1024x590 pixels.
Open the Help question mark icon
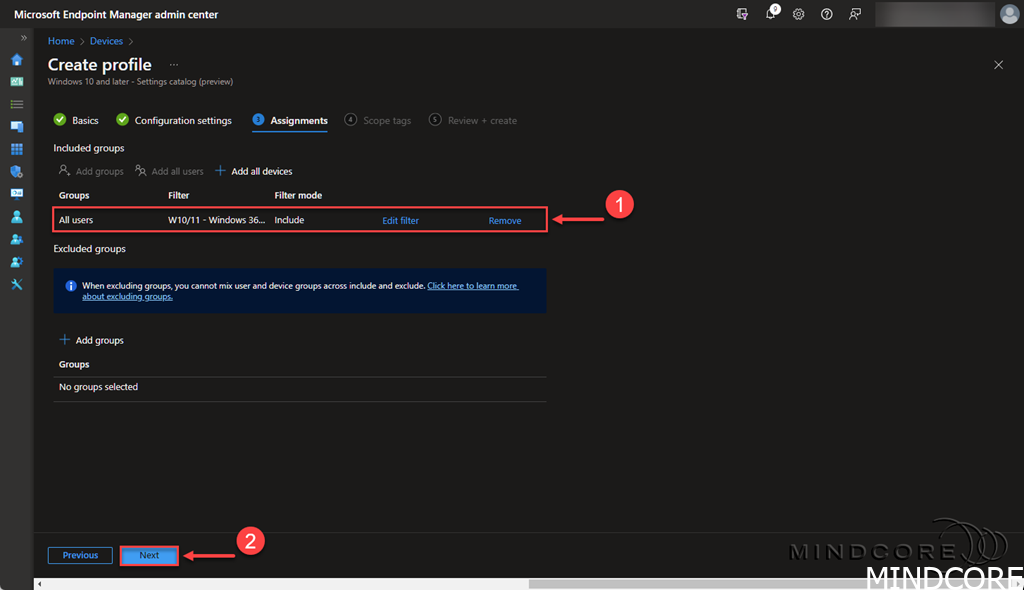[827, 14]
